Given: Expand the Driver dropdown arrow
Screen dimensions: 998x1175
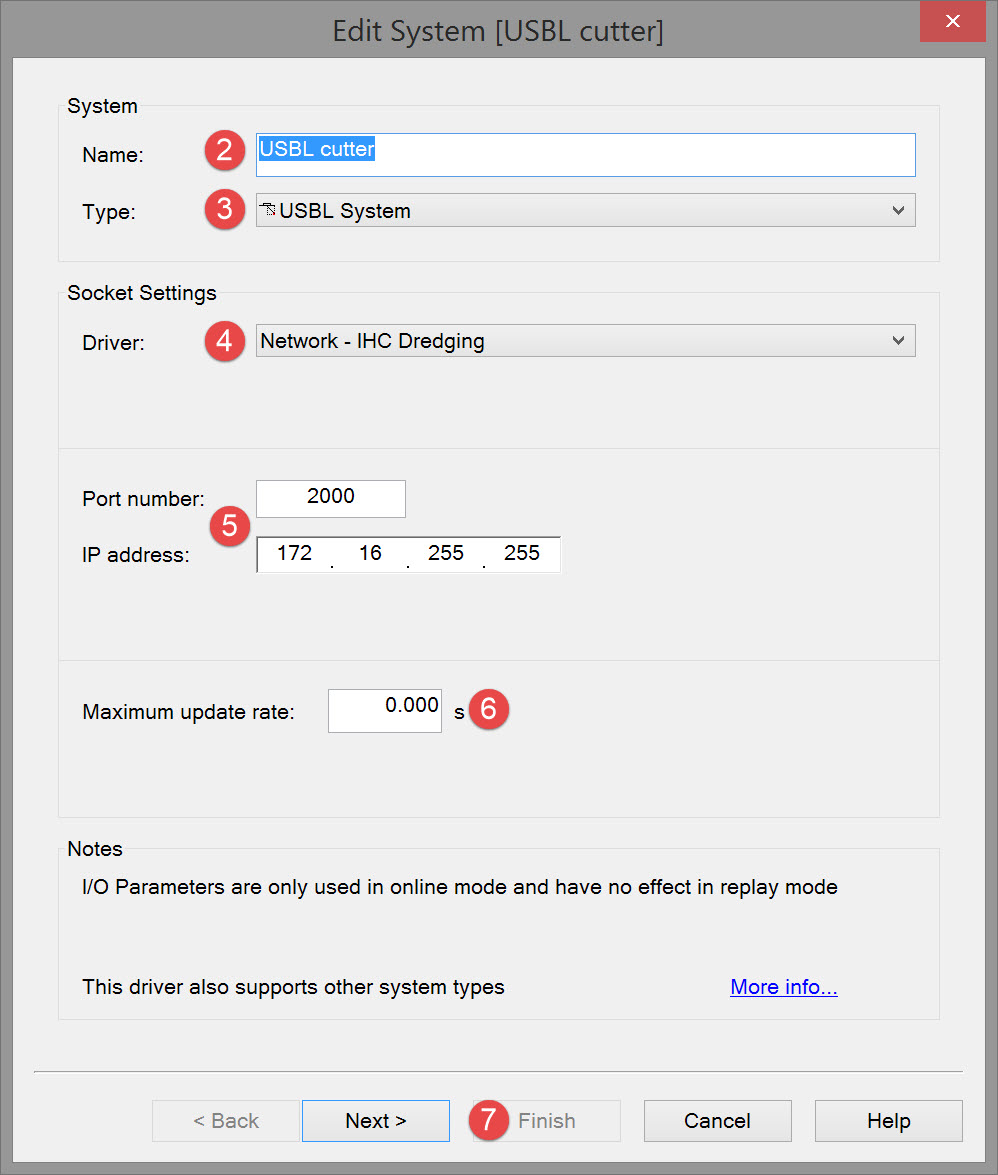Looking at the screenshot, I should click(897, 341).
